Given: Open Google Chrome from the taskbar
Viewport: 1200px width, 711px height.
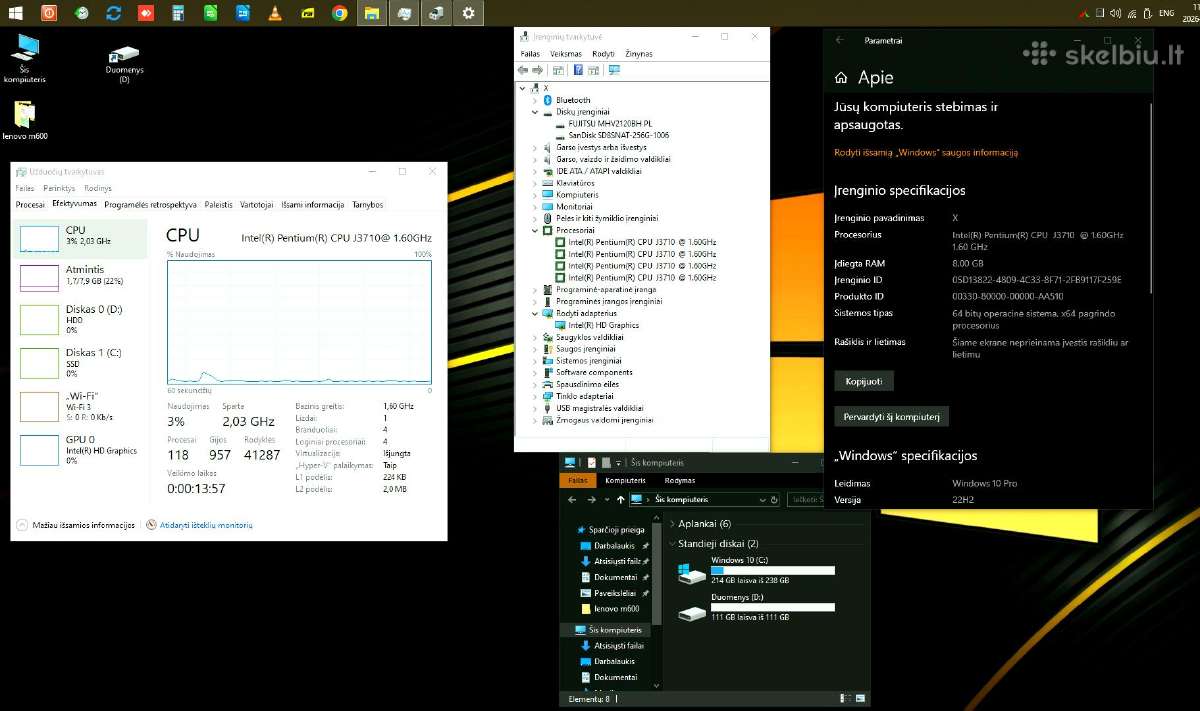Looking at the screenshot, I should click(x=340, y=13).
